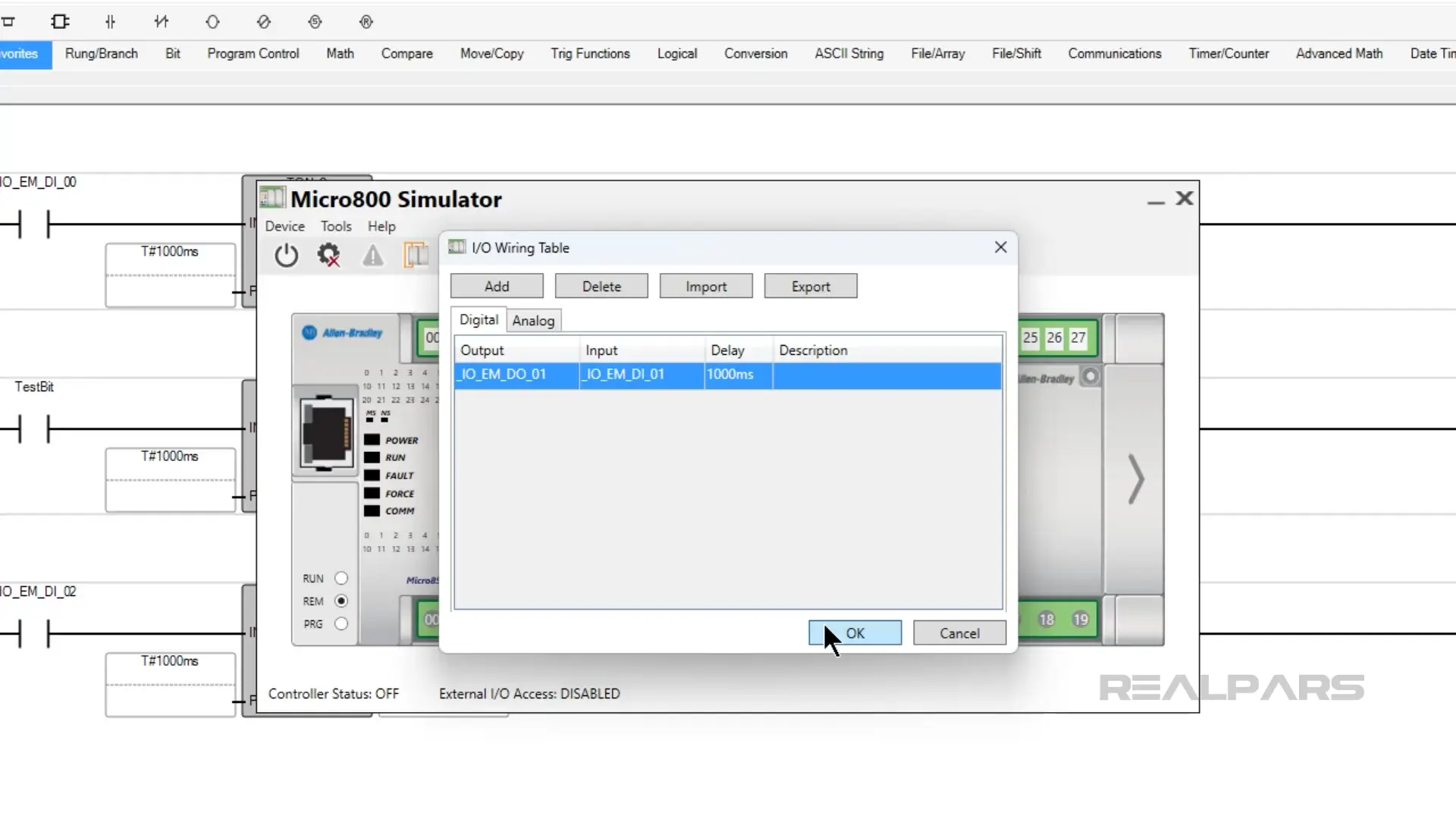Viewport: 1456px width, 819px height.
Task: Click the Export button
Action: click(x=811, y=287)
